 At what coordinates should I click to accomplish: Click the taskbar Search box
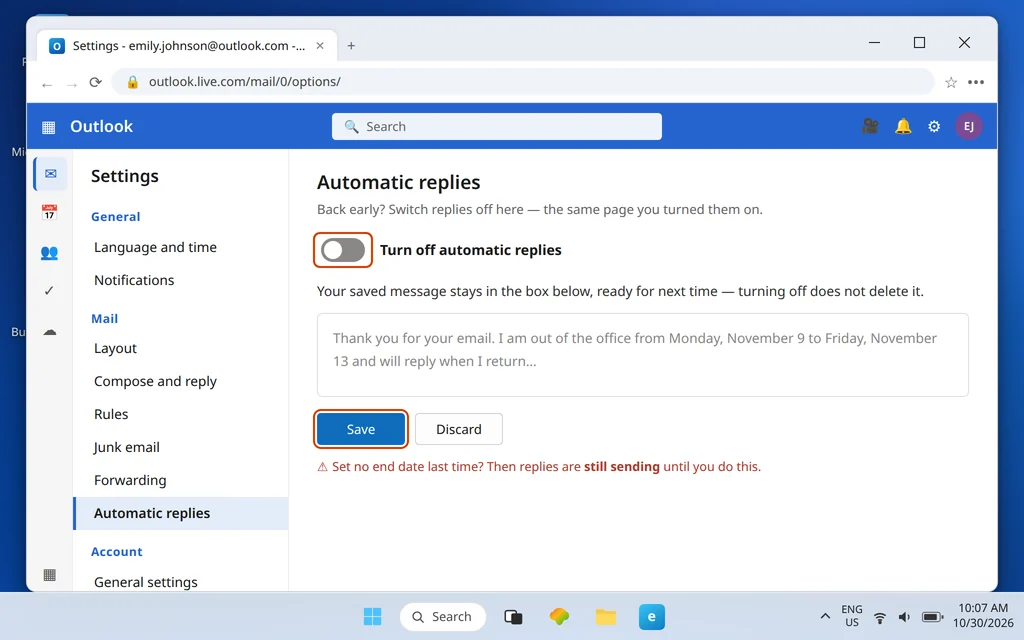click(x=443, y=616)
